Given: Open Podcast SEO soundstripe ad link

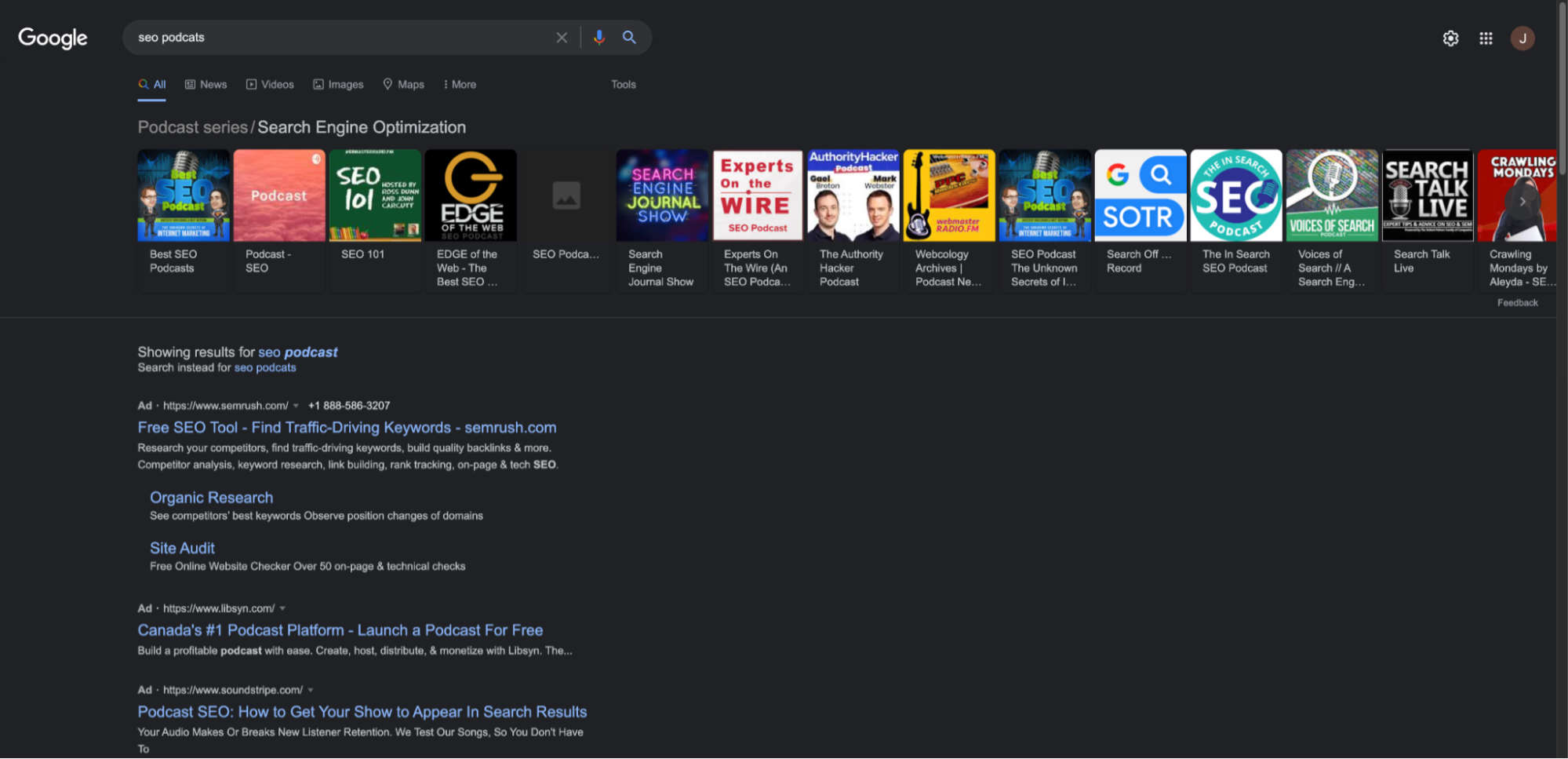Looking at the screenshot, I should 362,712.
